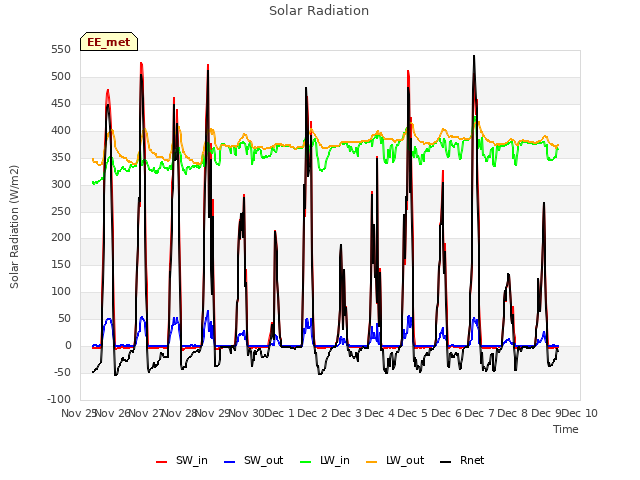Click the 500 y-axis tick label
This screenshot has height=480, width=640.
61,77
